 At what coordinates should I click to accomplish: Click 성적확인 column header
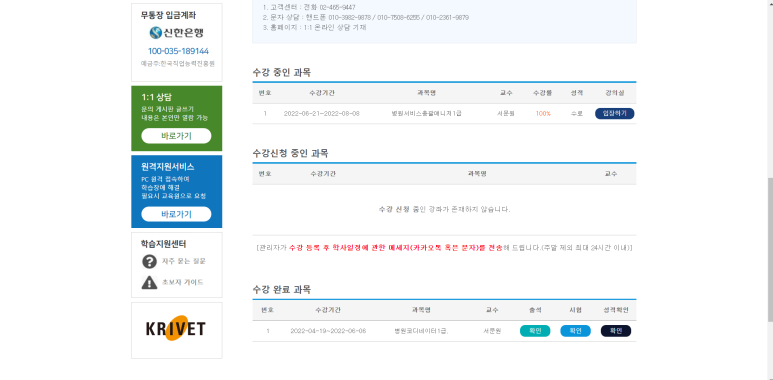coord(616,310)
